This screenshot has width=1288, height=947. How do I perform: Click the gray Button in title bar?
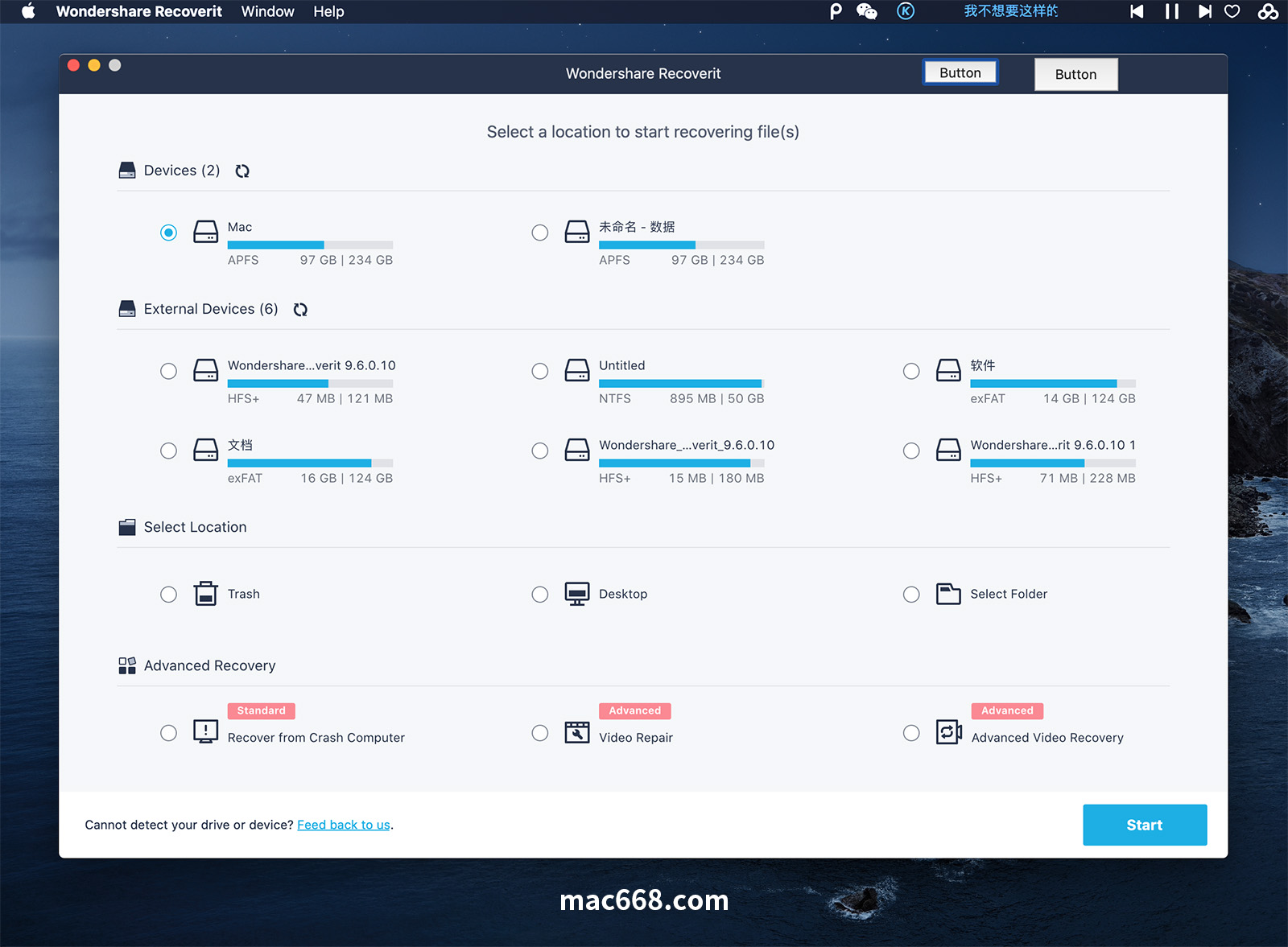pos(1075,74)
